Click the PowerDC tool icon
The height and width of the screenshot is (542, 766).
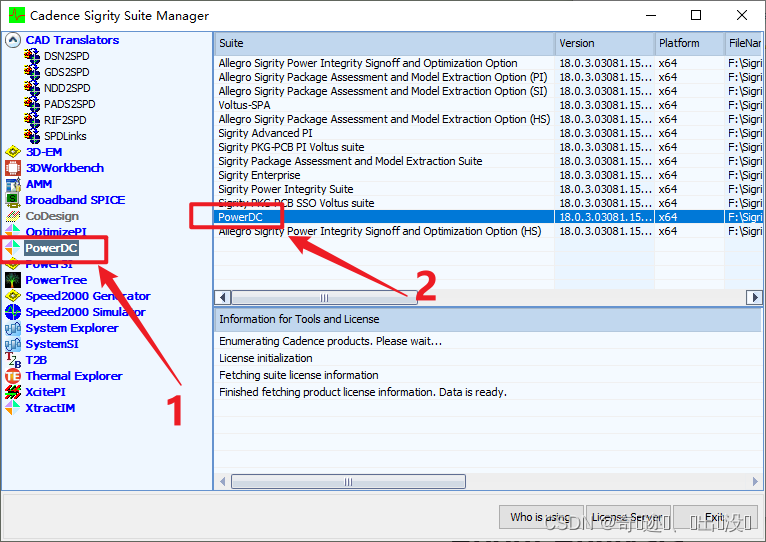click(x=13, y=248)
